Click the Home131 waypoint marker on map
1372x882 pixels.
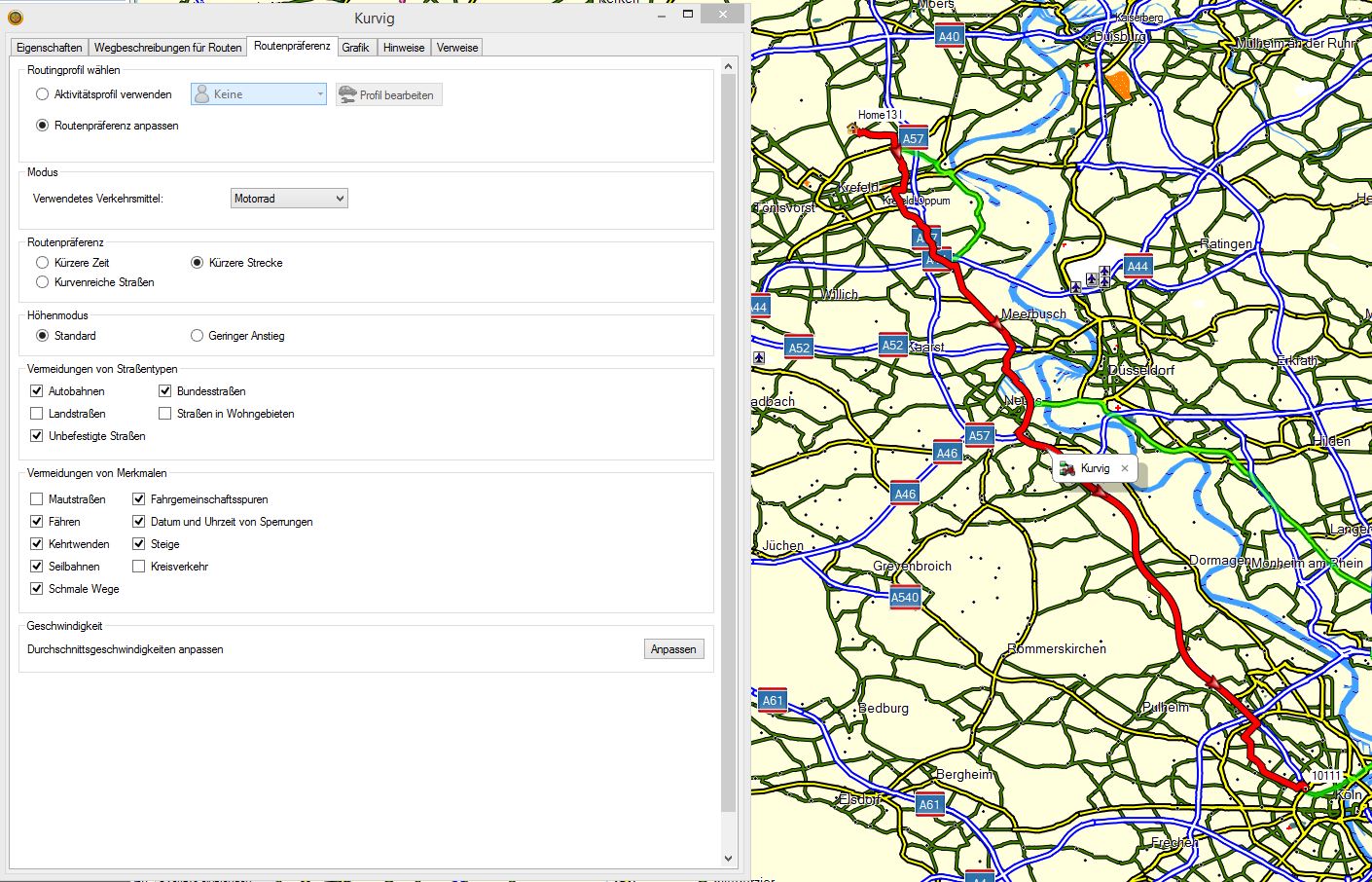click(853, 129)
